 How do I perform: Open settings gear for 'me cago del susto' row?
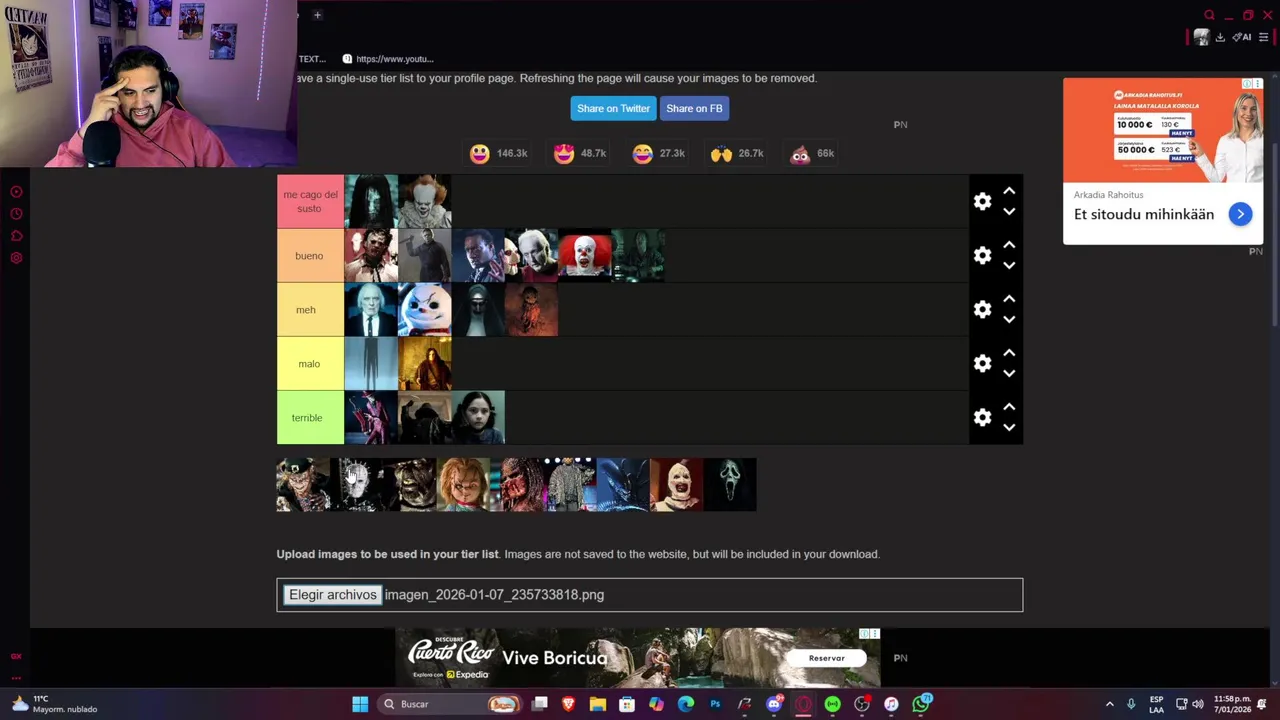982,202
